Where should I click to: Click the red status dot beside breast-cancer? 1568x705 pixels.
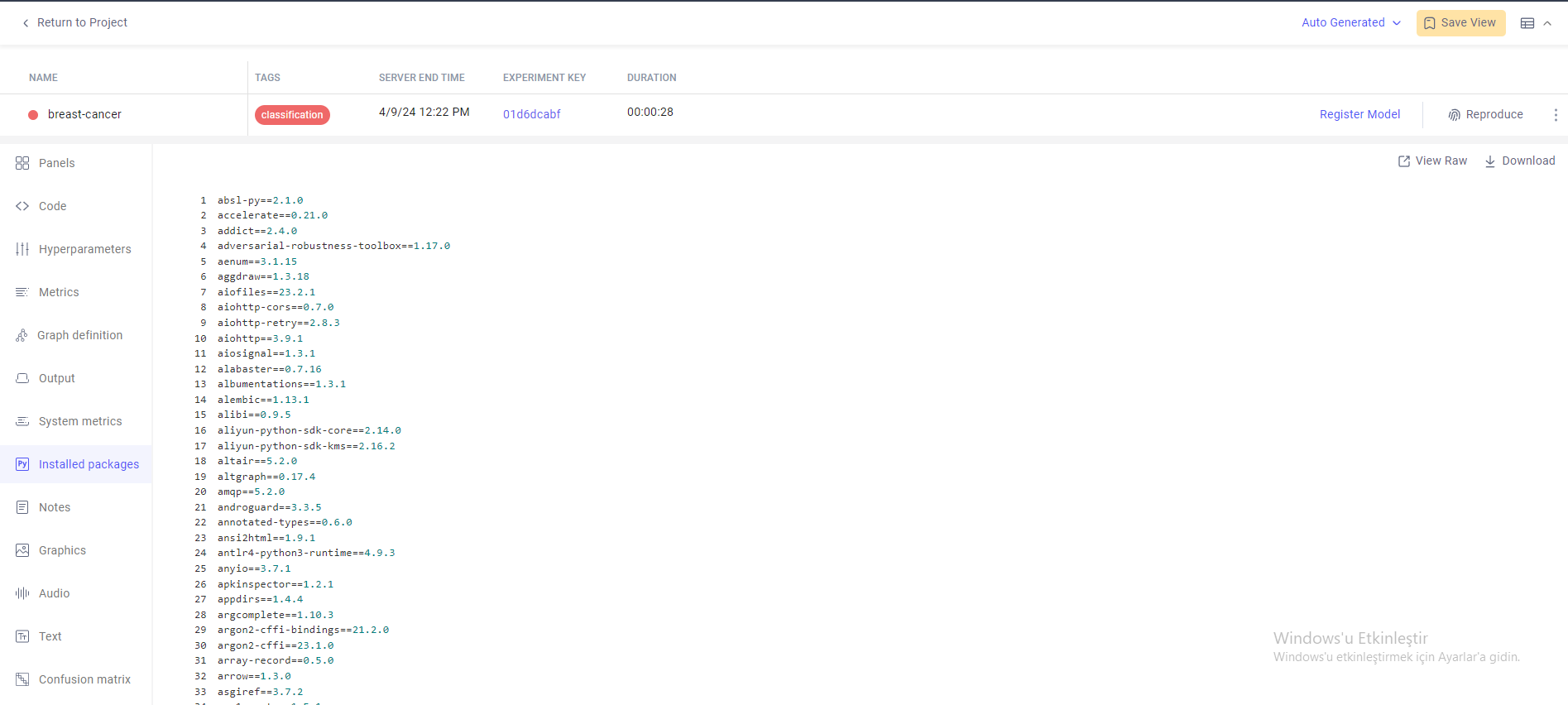point(33,115)
